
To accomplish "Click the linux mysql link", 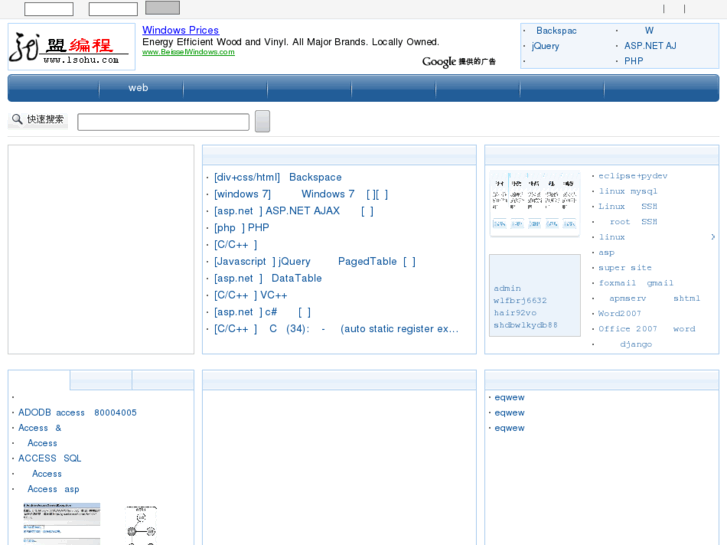I will click(x=628, y=191).
